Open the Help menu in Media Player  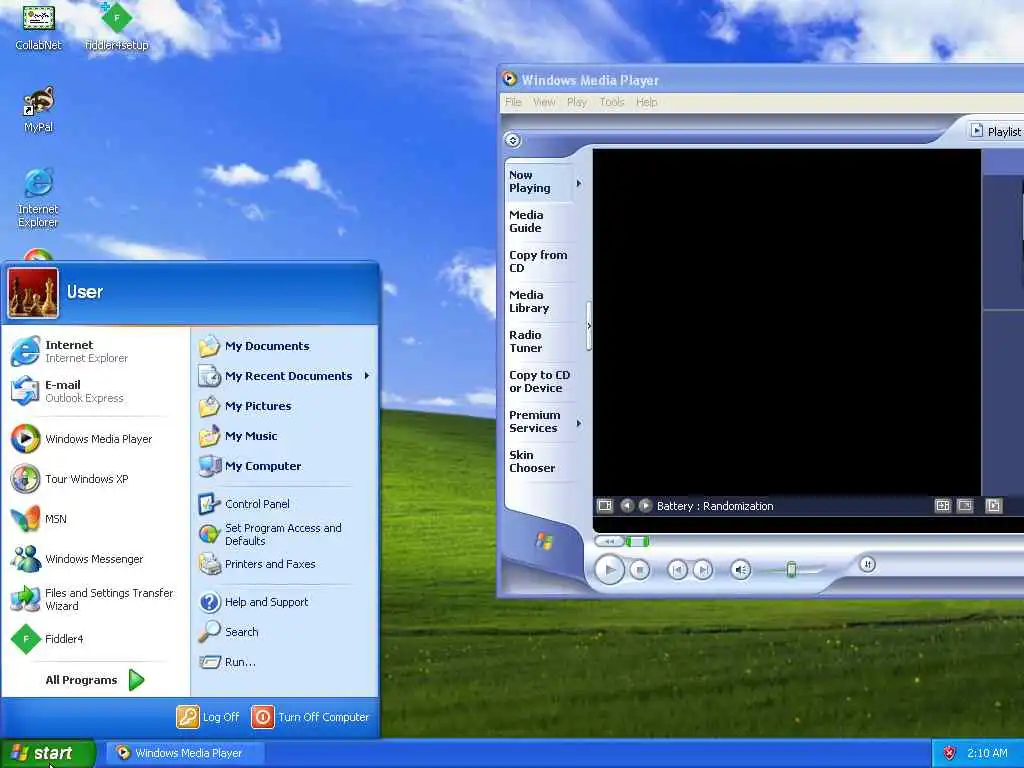[x=647, y=102]
